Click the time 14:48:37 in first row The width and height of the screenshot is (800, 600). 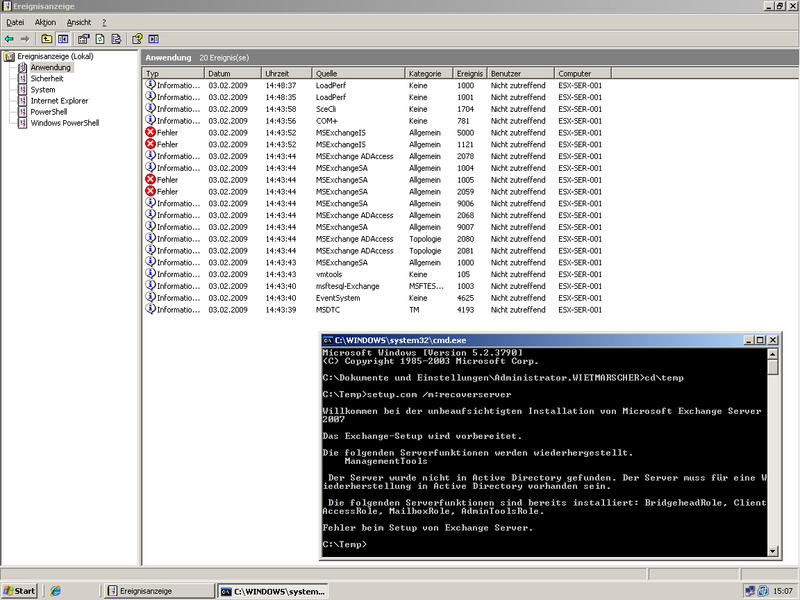click(281, 85)
